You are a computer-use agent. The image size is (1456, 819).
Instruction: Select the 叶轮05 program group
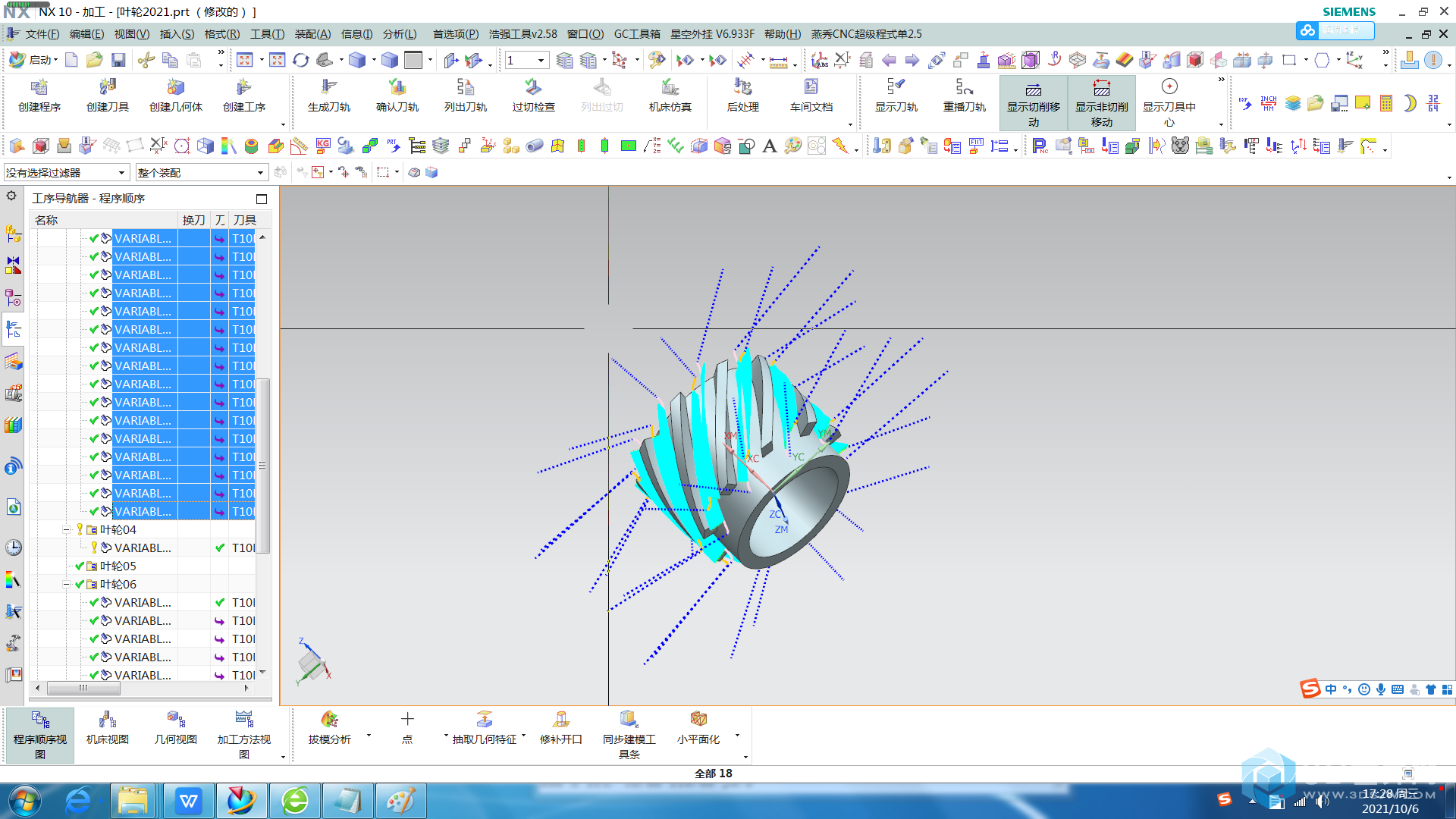click(x=118, y=566)
